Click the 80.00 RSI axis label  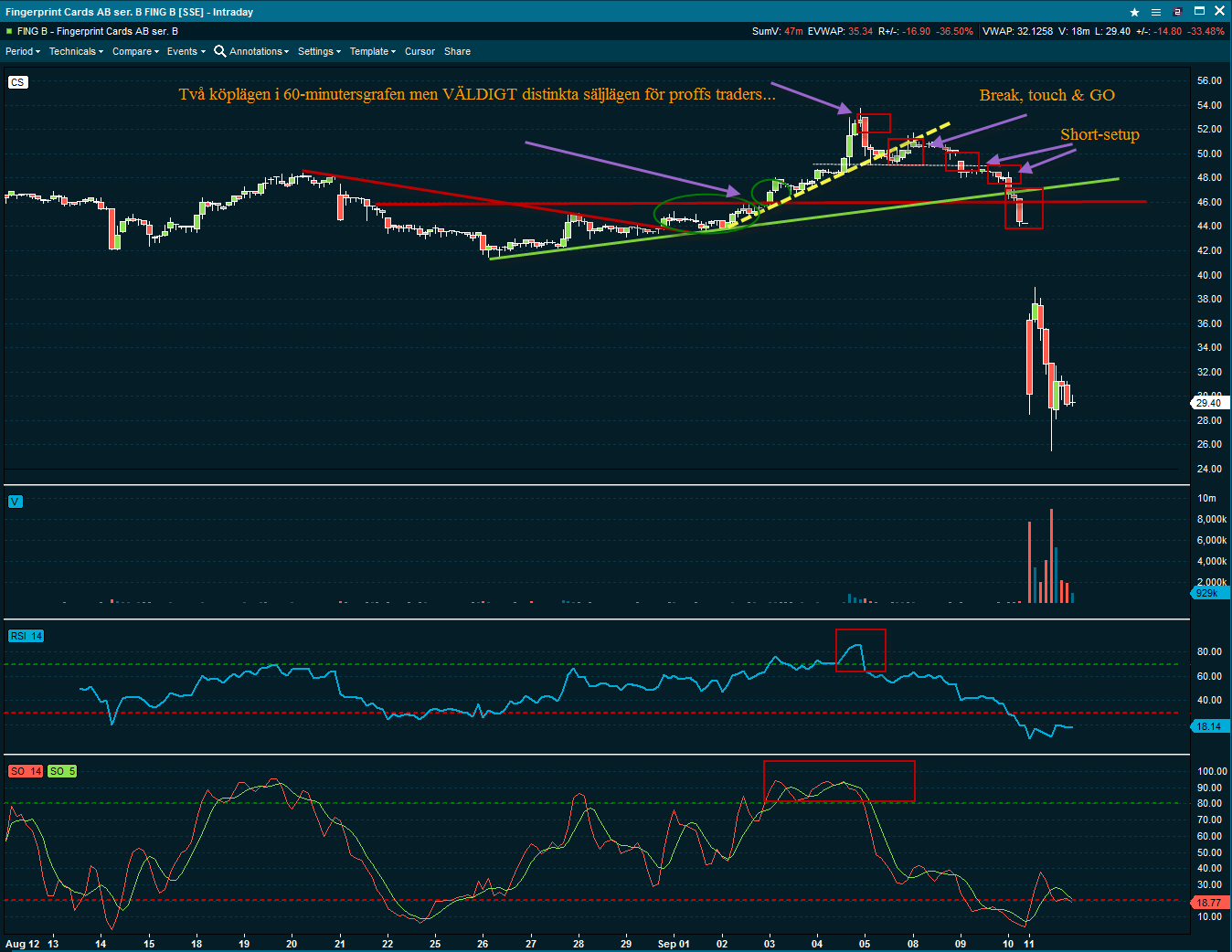tap(1209, 651)
